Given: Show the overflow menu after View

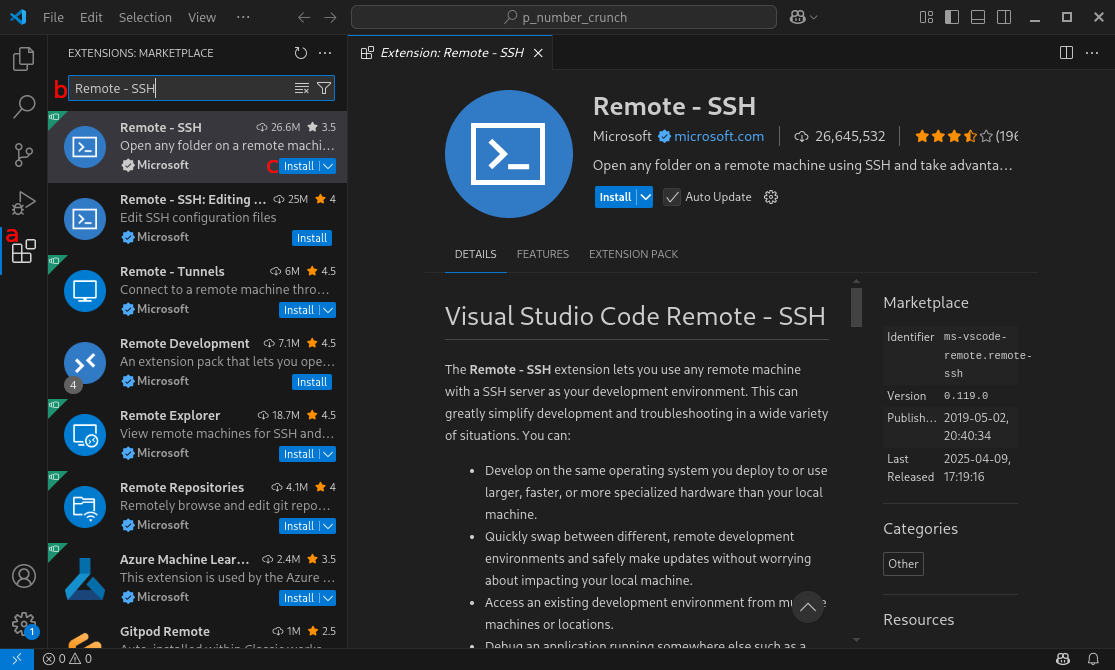Looking at the screenshot, I should [243, 17].
